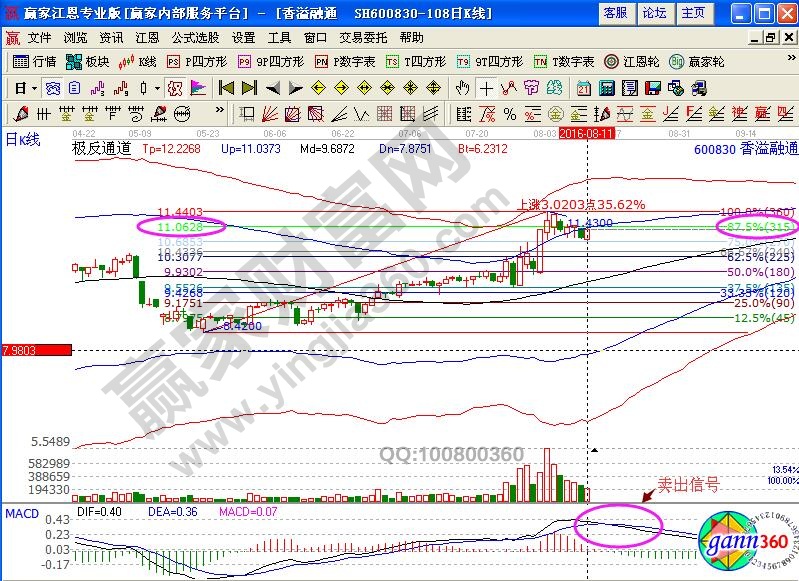
Task: Click the 论坛 button in title bar
Action: pos(654,13)
